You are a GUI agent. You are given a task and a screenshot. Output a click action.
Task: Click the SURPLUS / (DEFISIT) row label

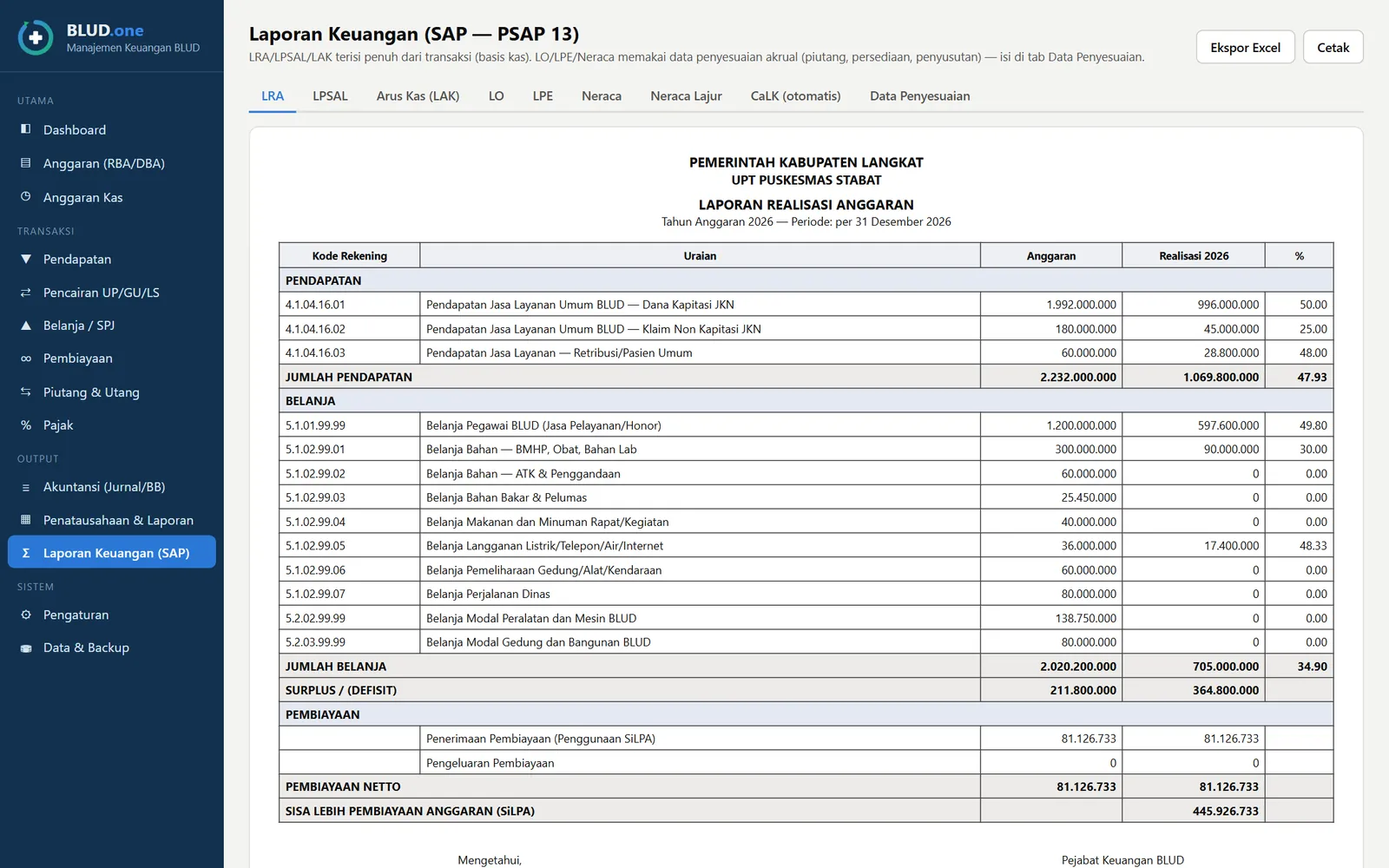pyautogui.click(x=341, y=690)
